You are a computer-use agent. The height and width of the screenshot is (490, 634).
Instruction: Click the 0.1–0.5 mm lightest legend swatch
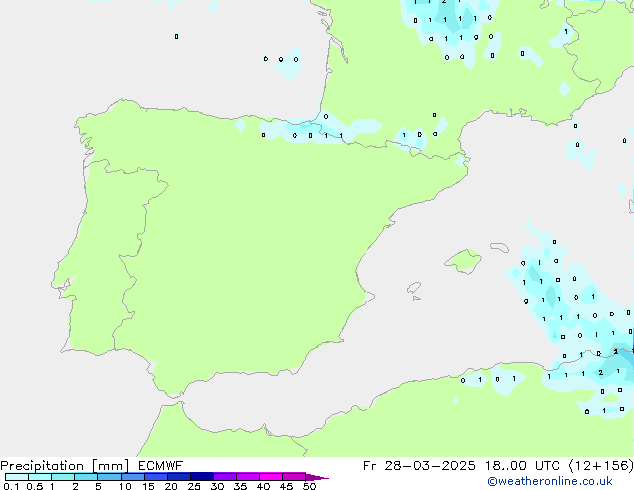tap(17, 477)
